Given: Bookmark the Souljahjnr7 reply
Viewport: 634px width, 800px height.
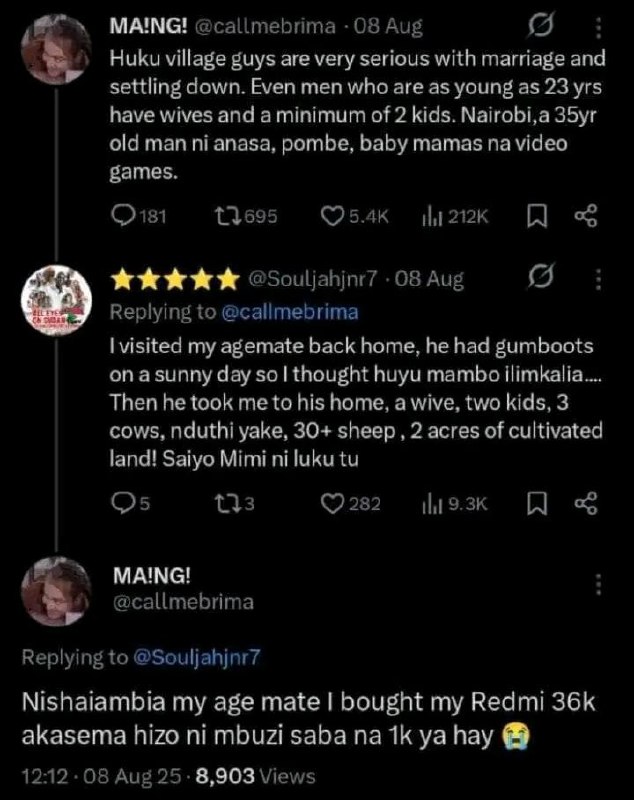Looking at the screenshot, I should [x=537, y=504].
